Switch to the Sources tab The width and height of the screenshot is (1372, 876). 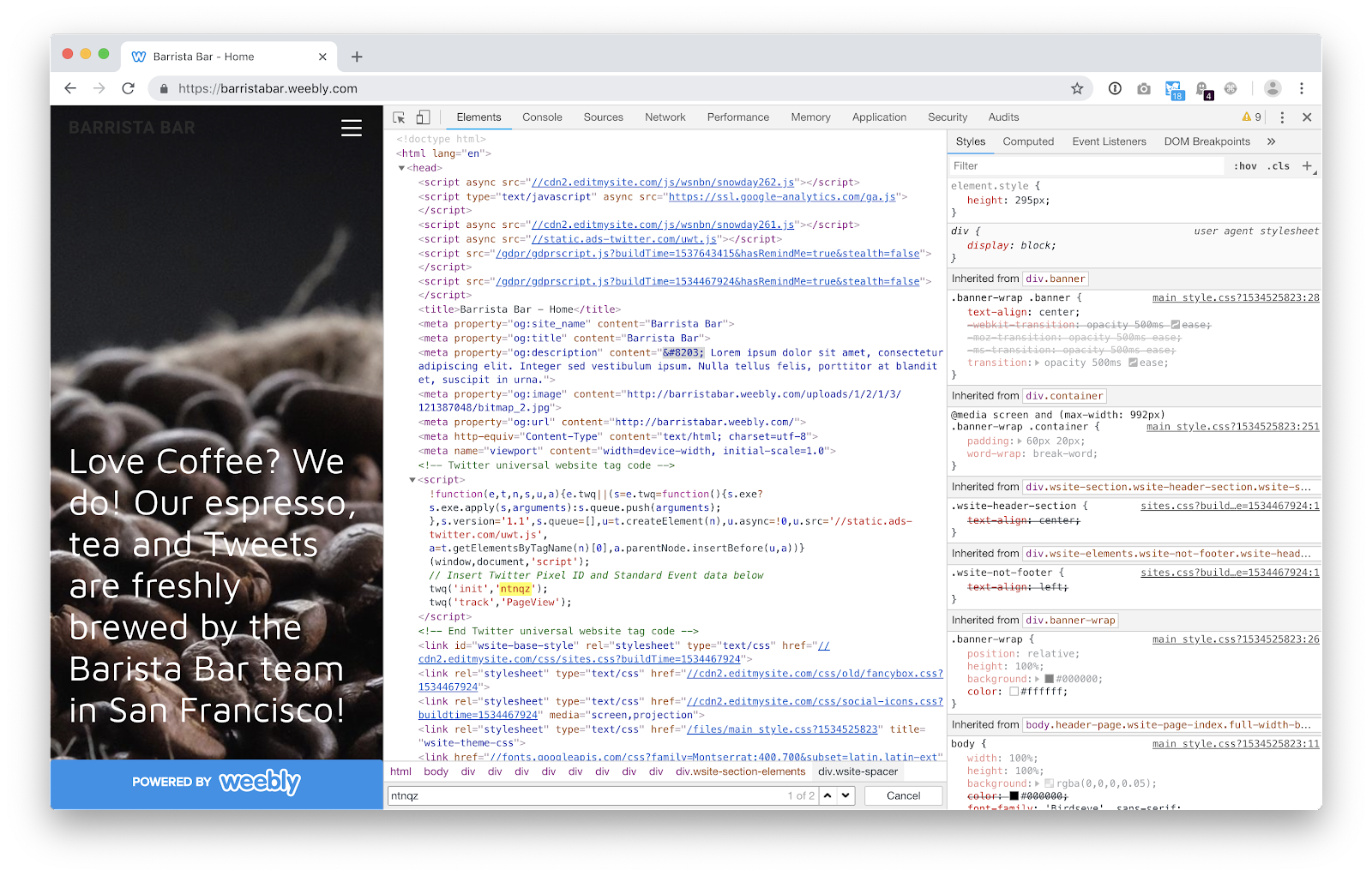(604, 117)
